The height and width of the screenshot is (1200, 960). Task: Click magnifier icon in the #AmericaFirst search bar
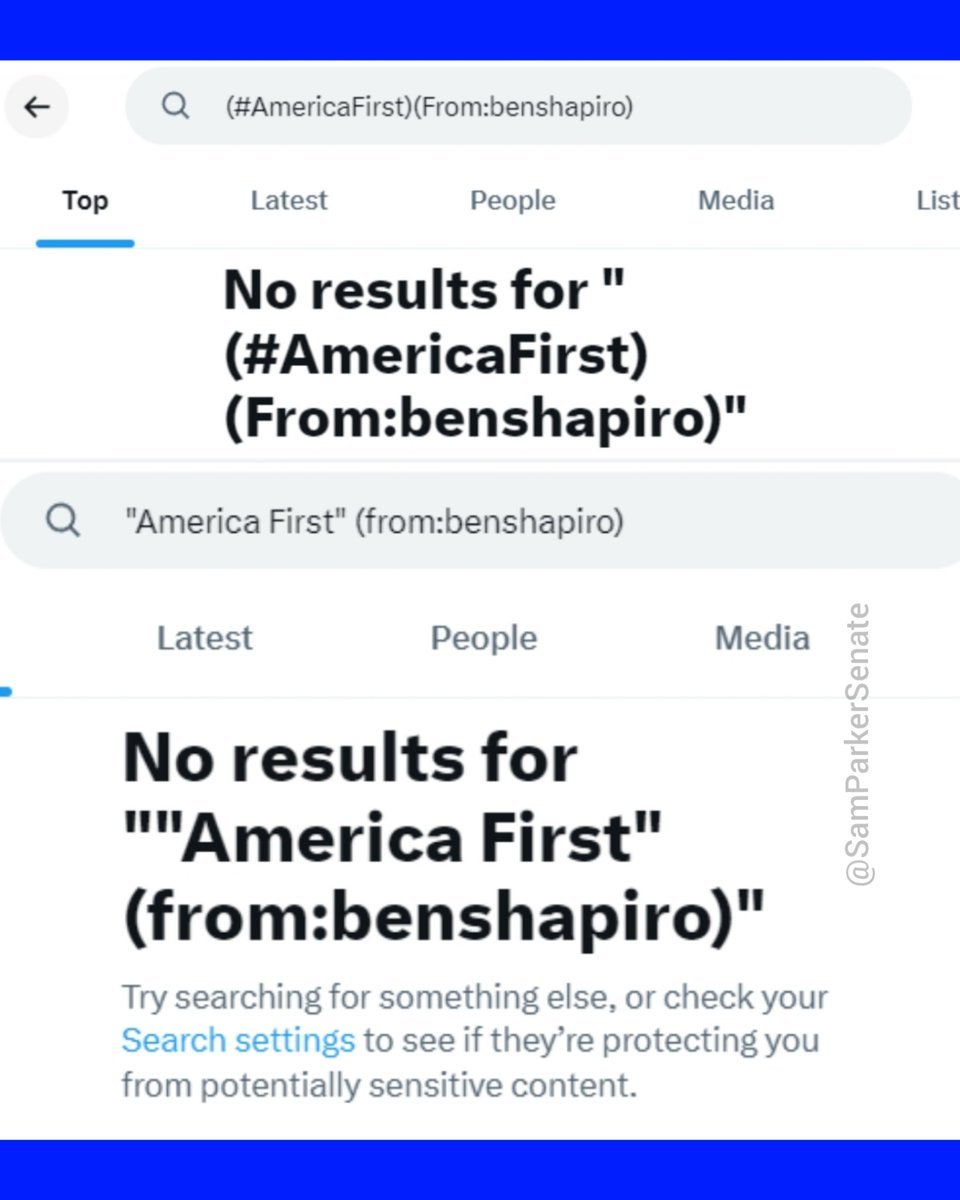175,106
